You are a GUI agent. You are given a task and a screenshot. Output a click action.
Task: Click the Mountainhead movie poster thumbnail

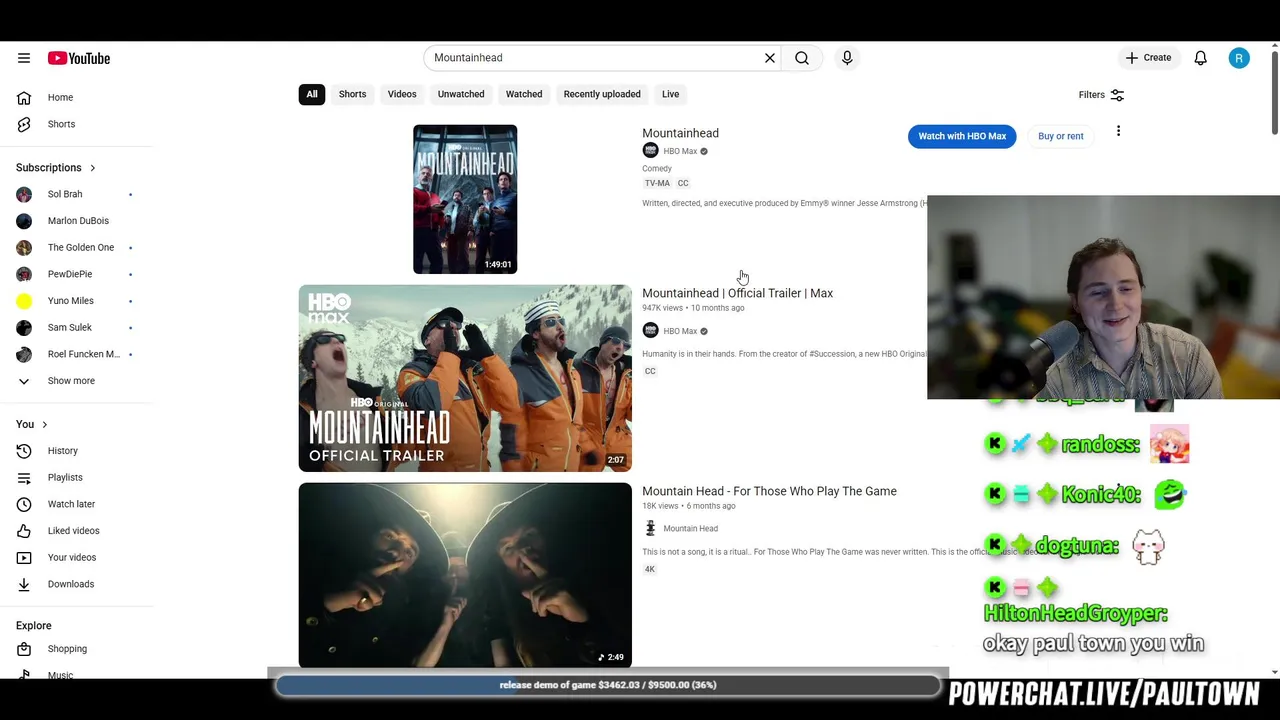[x=465, y=199]
